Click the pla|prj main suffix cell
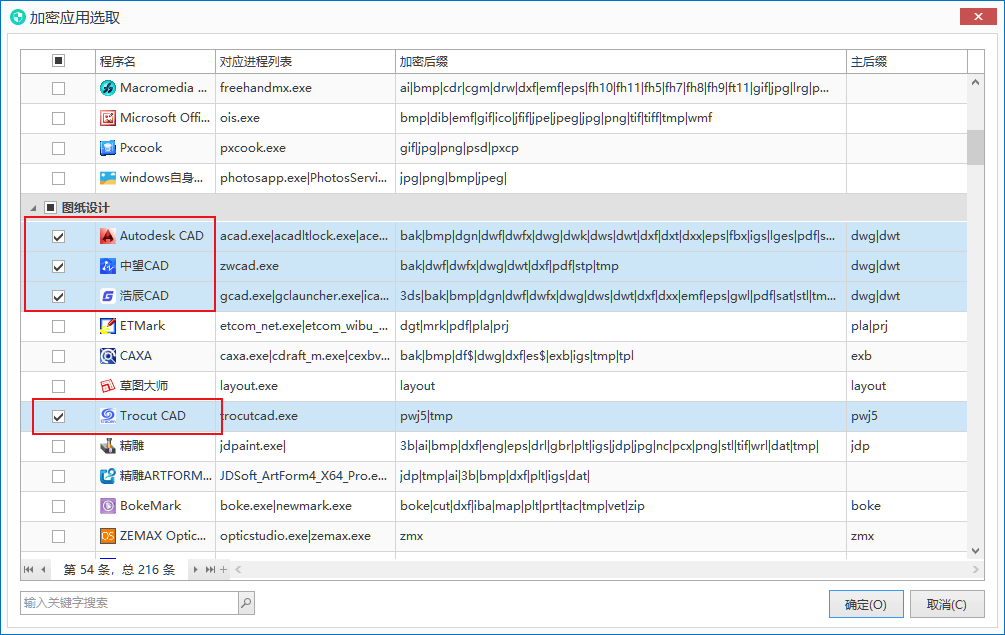Screen dimensions: 1005x635 (907, 326)
